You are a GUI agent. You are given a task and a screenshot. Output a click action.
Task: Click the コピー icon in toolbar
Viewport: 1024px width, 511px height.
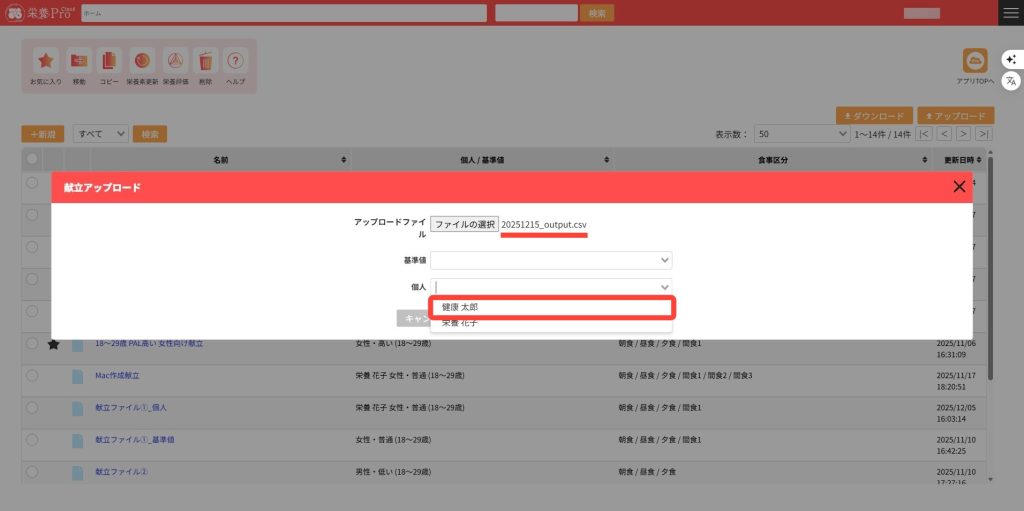tap(110, 60)
